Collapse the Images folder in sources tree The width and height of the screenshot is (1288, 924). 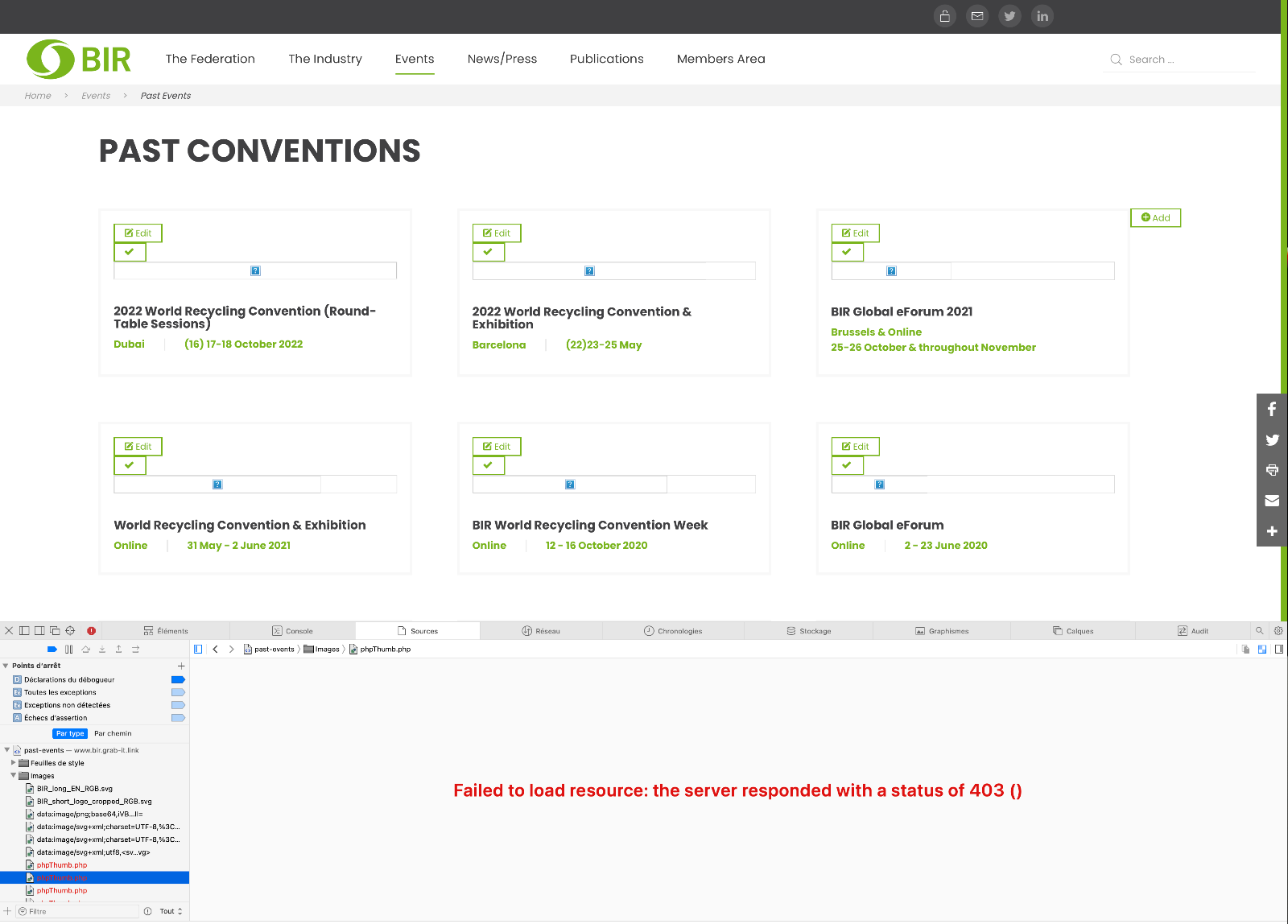[x=14, y=776]
